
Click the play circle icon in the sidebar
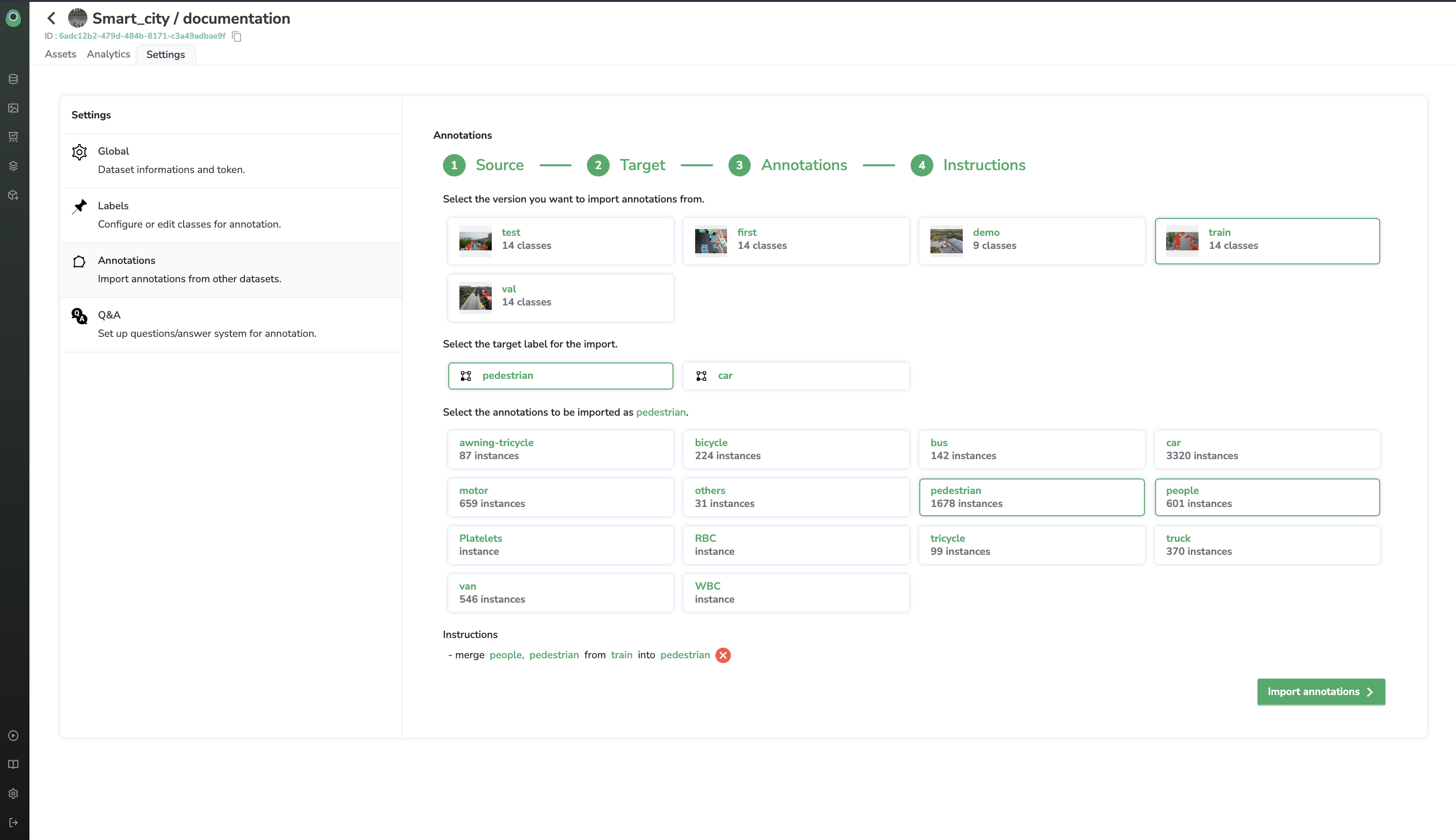pyautogui.click(x=13, y=736)
